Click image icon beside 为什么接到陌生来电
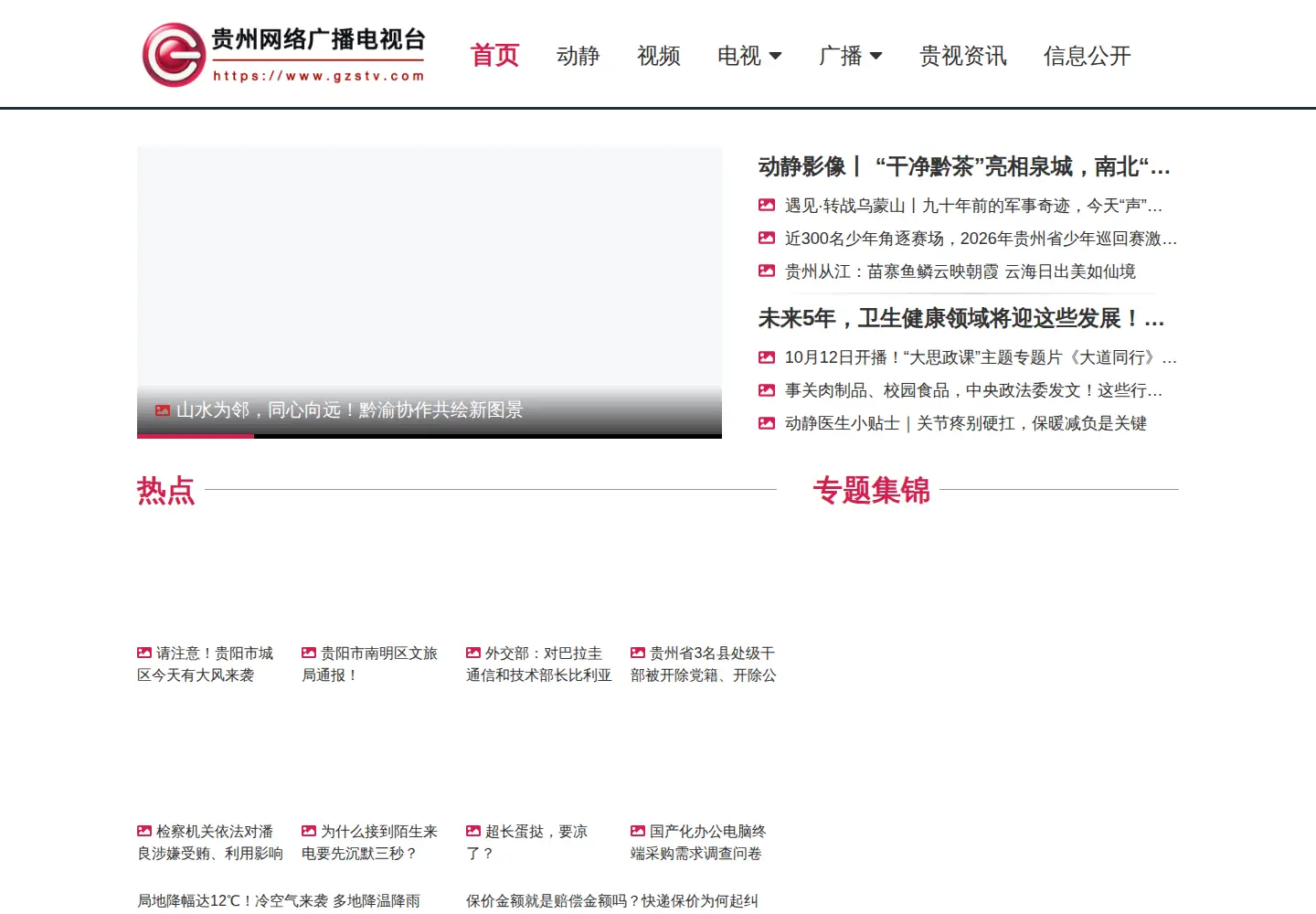The image size is (1316, 914). click(309, 831)
